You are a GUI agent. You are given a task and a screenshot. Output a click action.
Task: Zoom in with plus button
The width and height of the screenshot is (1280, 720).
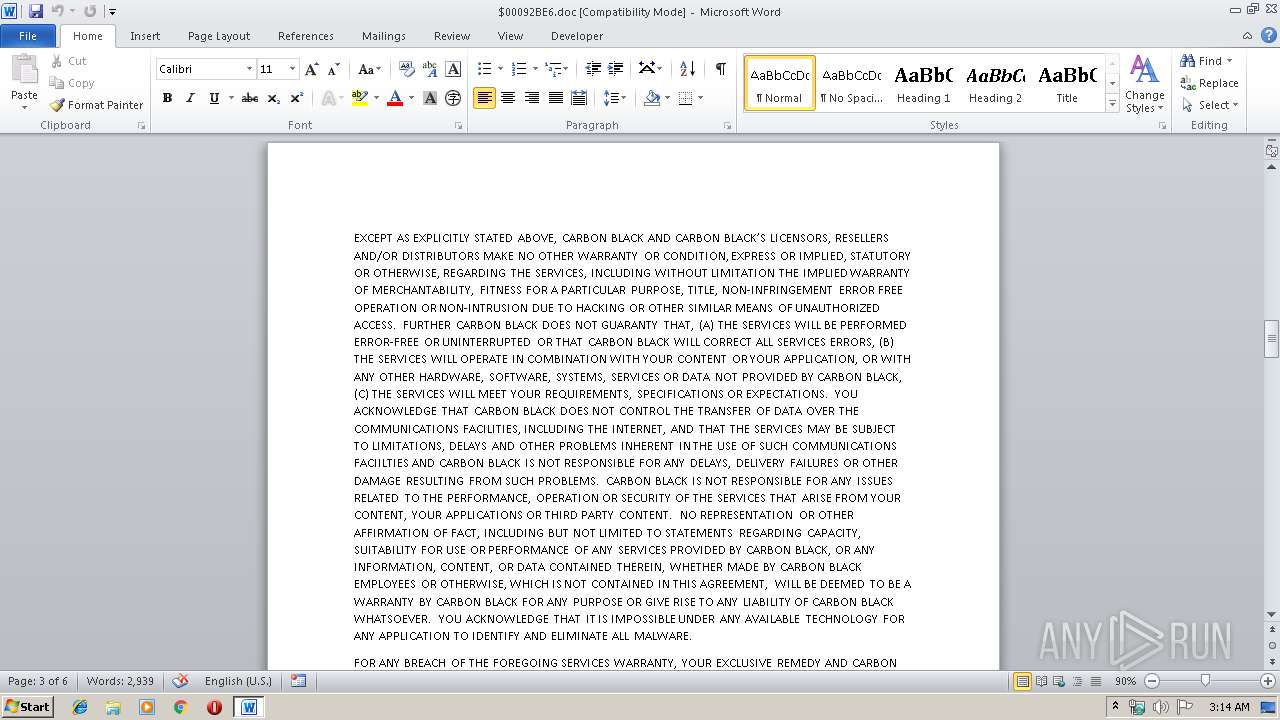tap(1269, 681)
